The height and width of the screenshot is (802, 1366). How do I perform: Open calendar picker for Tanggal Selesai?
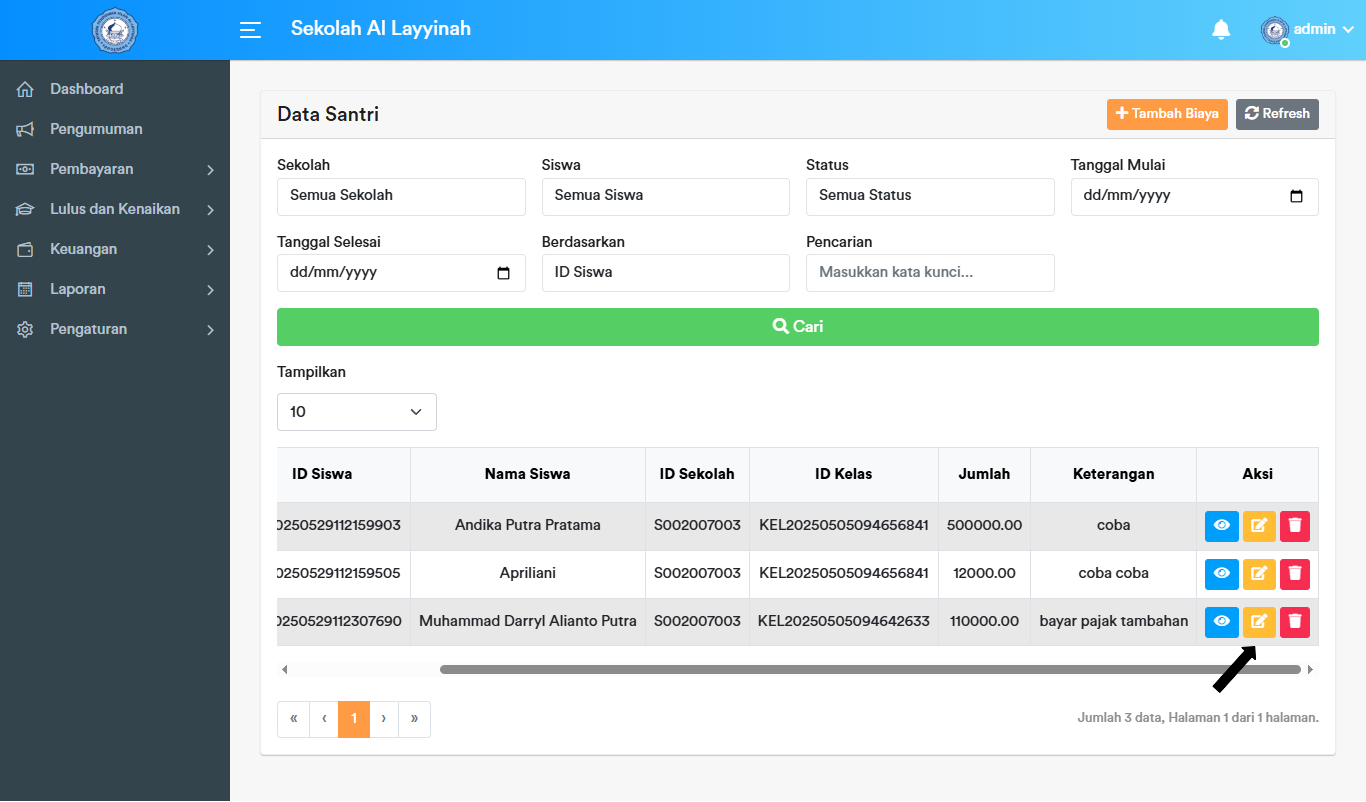[x=503, y=273]
